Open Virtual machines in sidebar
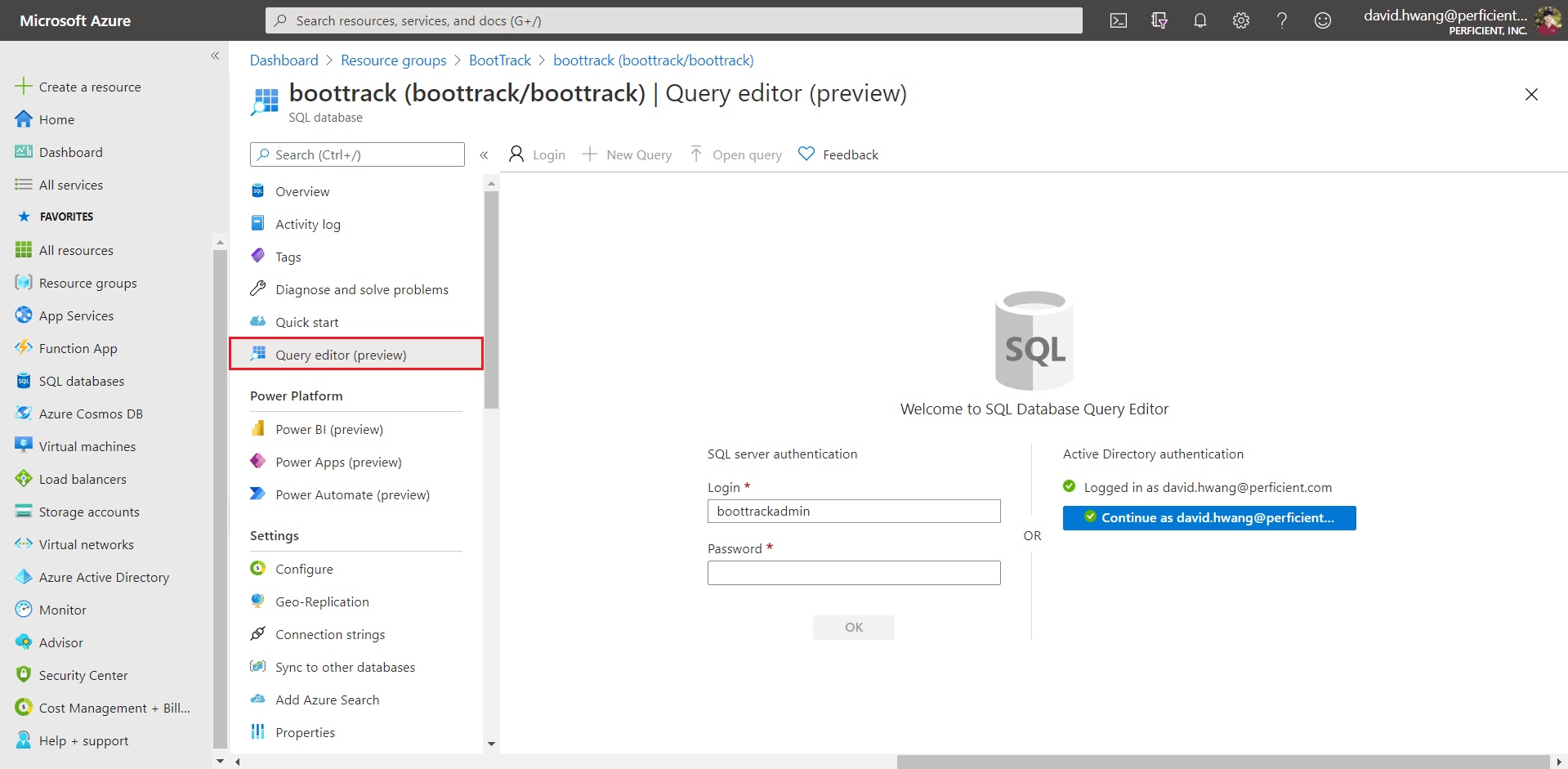The image size is (1568, 769). [x=87, y=446]
